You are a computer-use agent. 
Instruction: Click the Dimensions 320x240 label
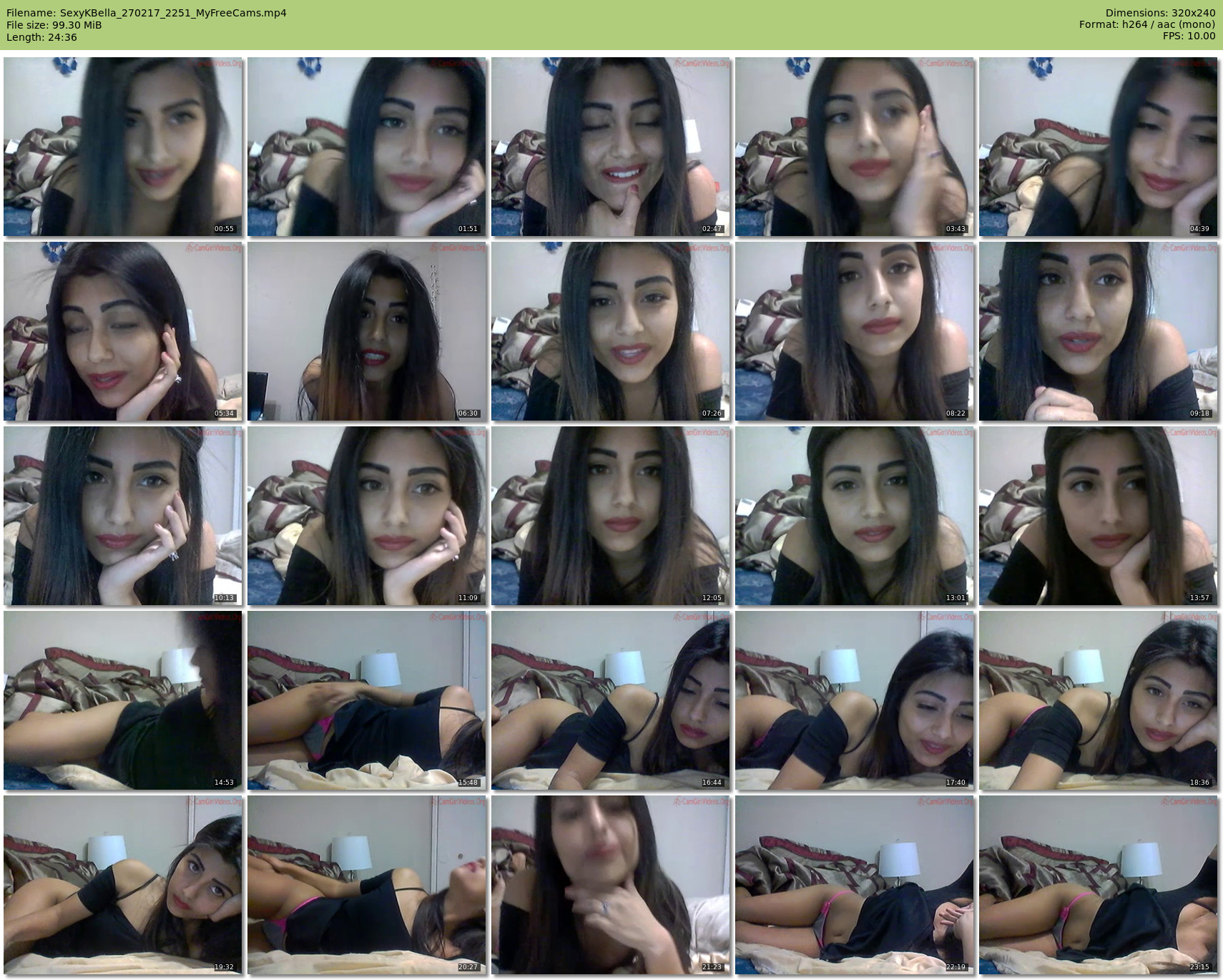click(1160, 13)
